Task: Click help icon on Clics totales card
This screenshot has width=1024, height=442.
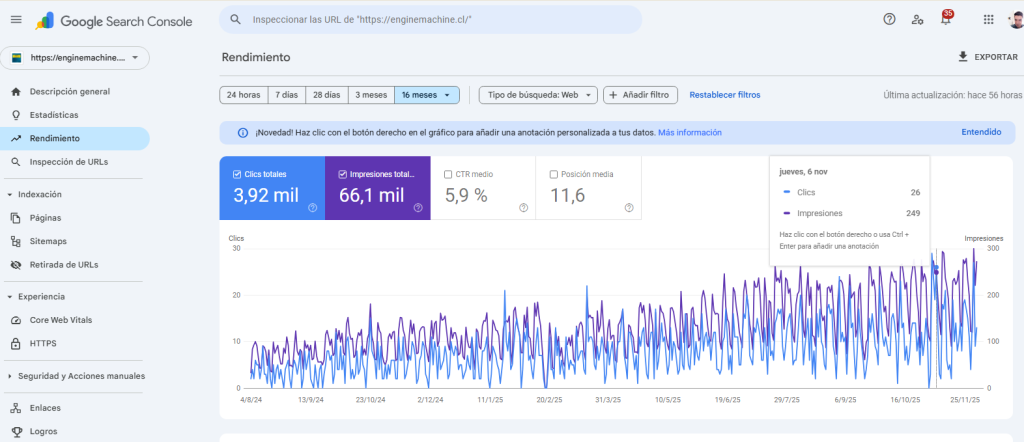Action: coord(312,208)
